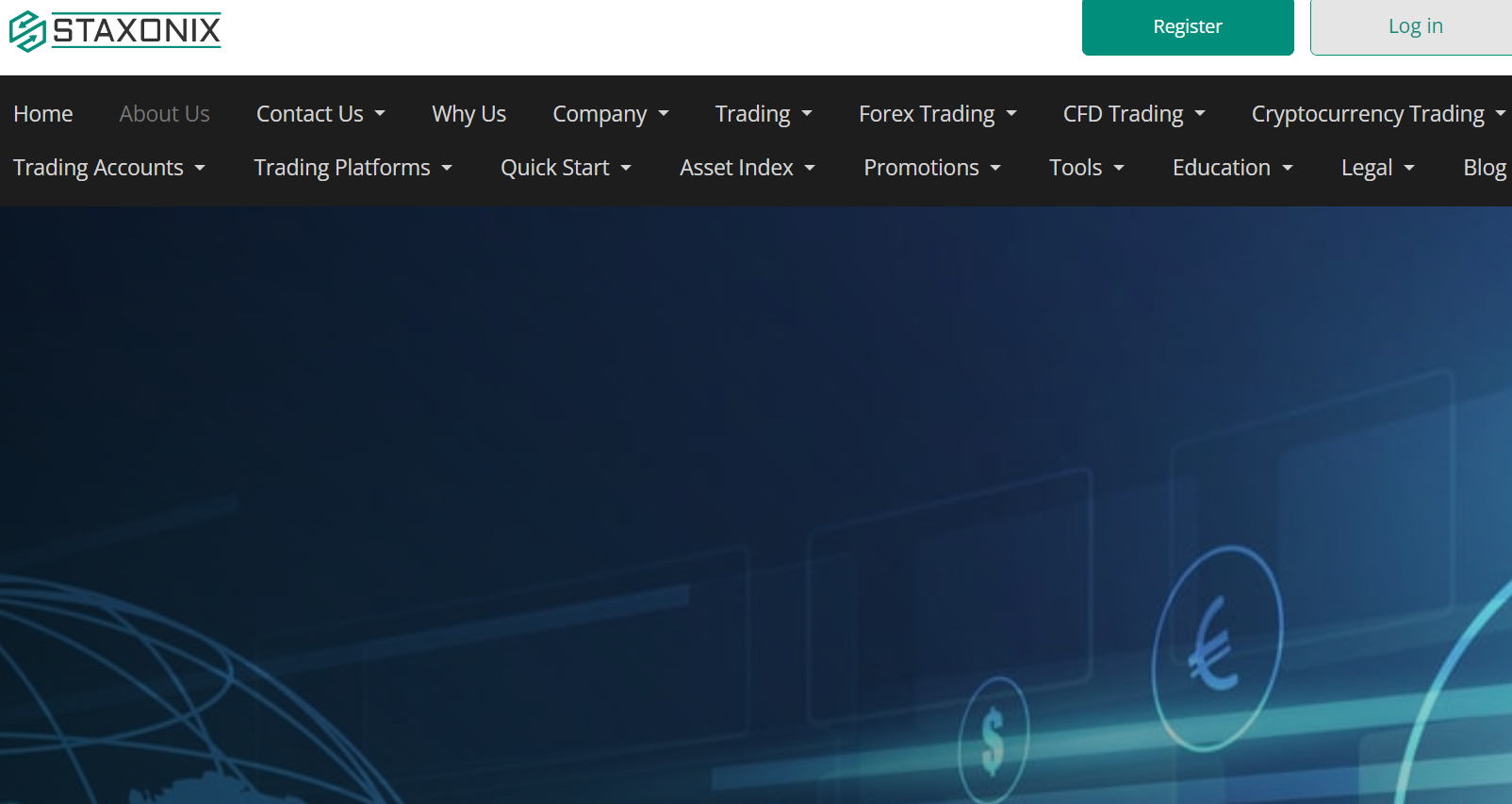Expand the Trading Platforms menu
The width and height of the screenshot is (1512, 804).
click(x=353, y=168)
